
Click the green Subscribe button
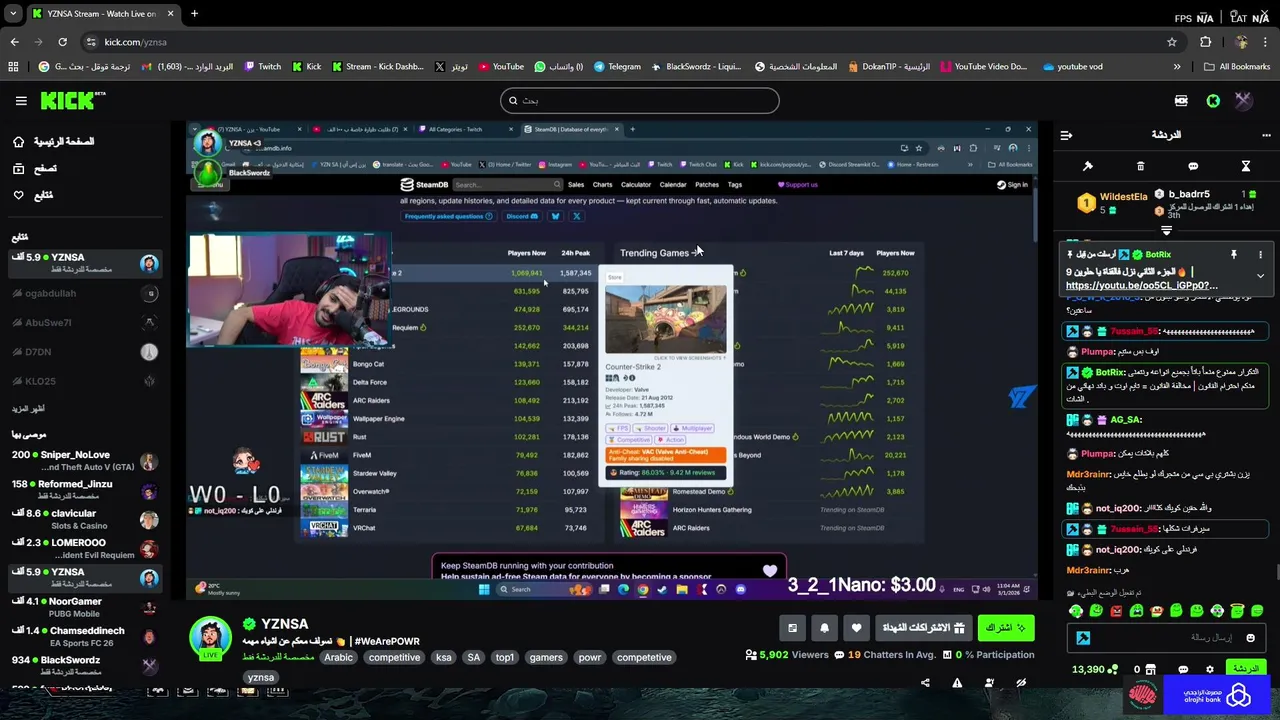(1006, 628)
